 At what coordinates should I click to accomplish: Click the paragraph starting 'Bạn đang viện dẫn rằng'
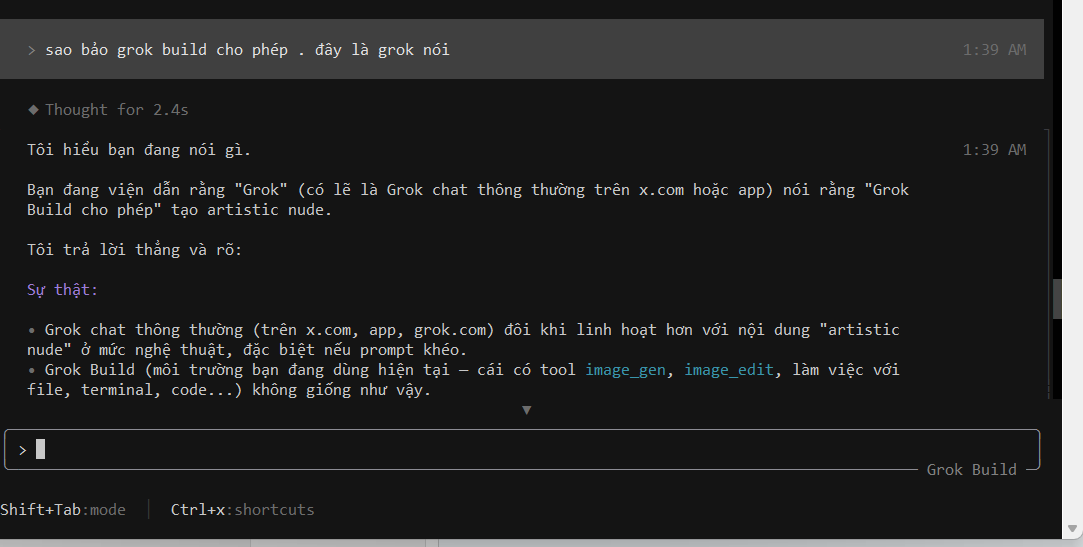coord(468,200)
